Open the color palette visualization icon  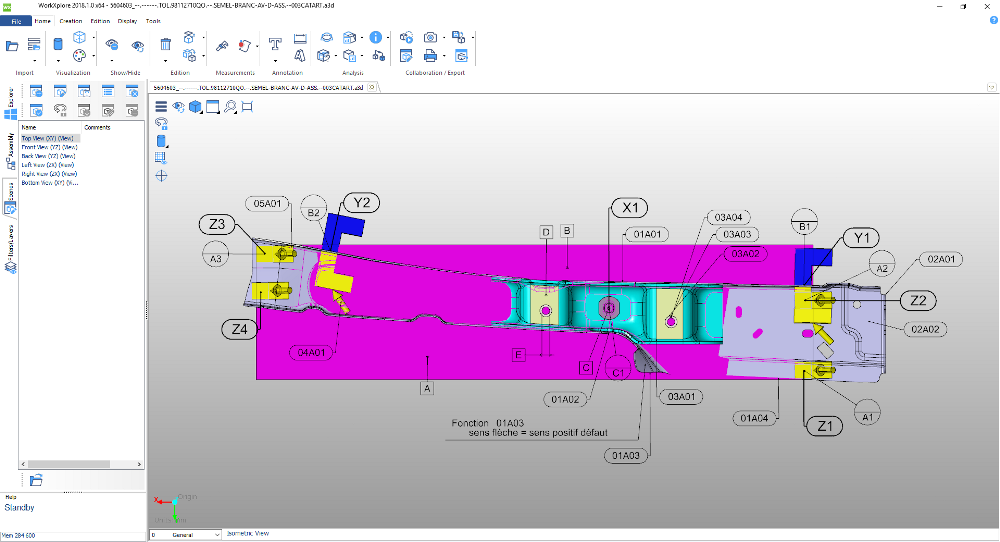pos(79,56)
